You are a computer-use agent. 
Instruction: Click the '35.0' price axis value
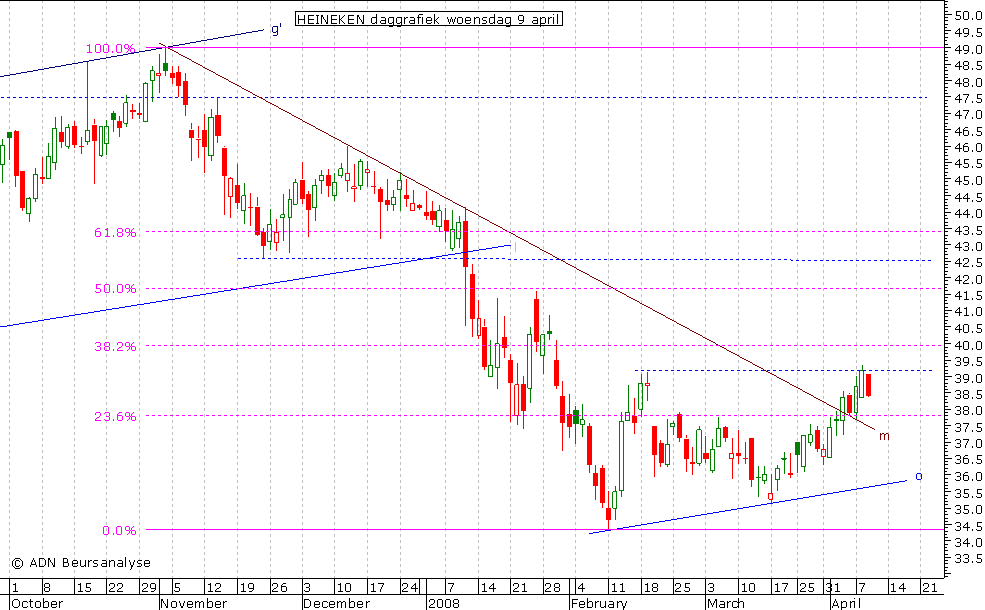pyautogui.click(x=968, y=509)
